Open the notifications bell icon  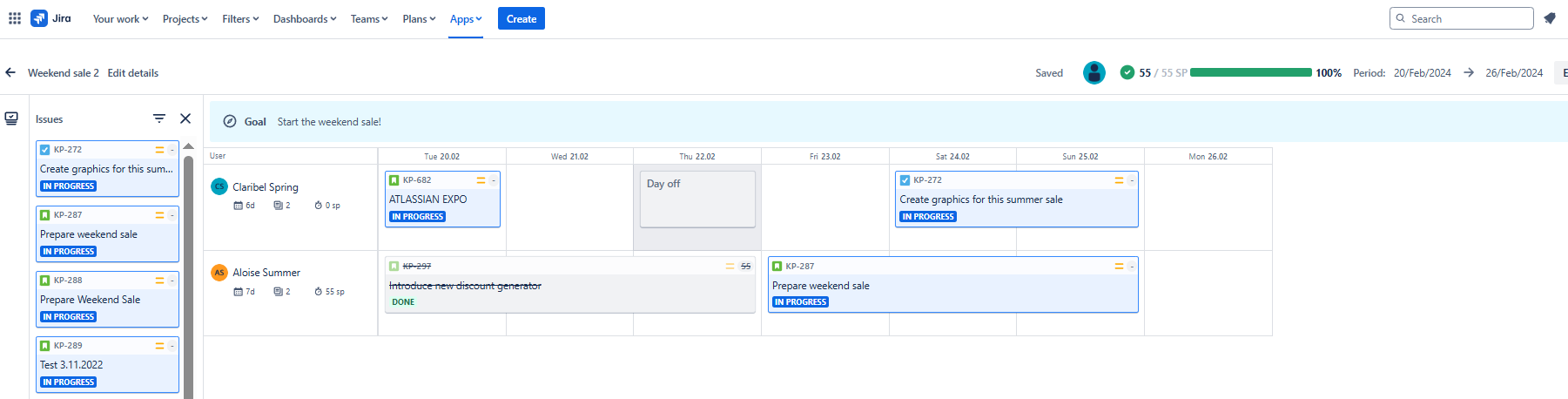[1550, 18]
